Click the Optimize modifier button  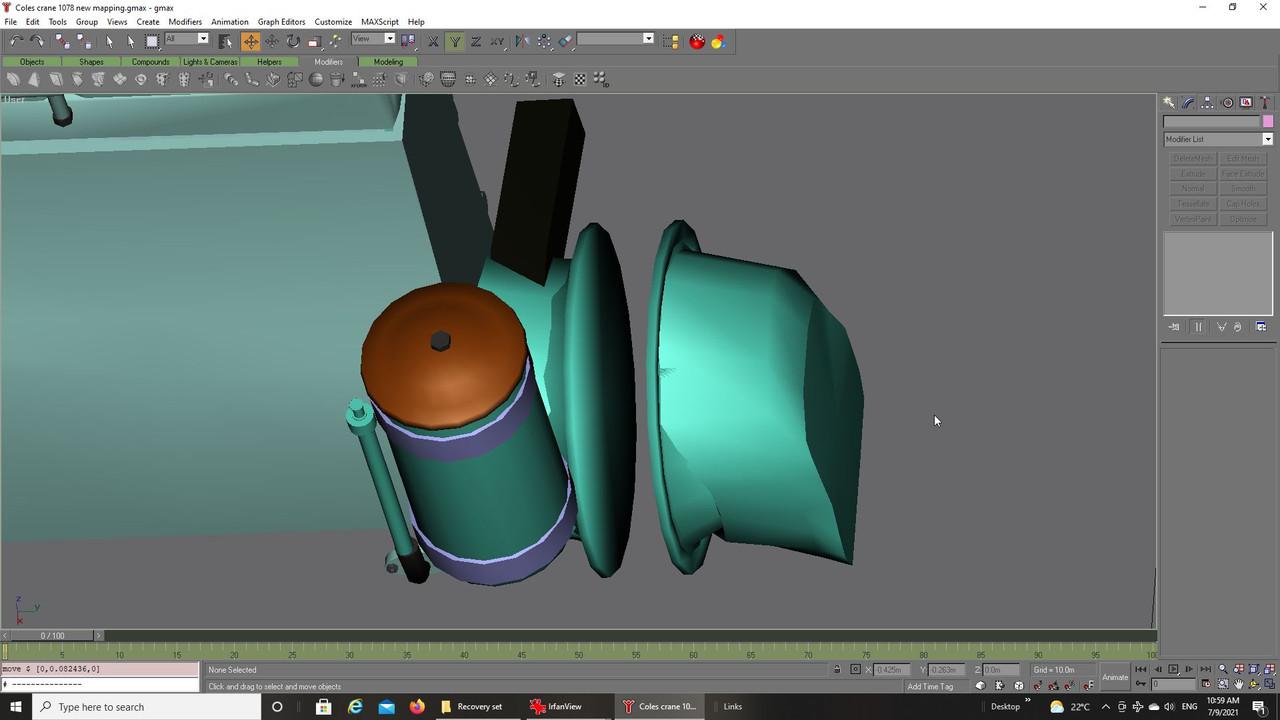[1243, 218]
